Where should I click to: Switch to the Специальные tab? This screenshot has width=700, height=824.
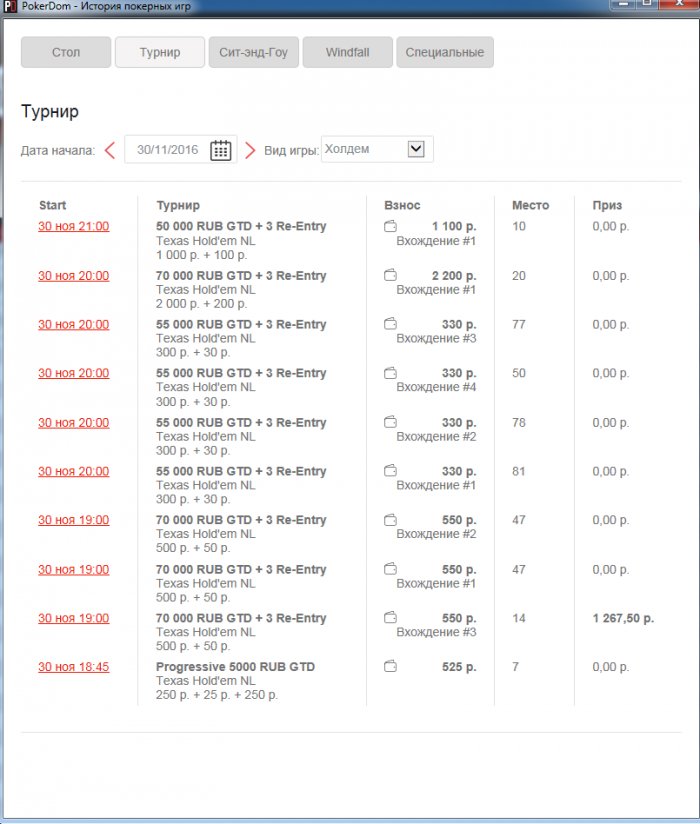444,52
